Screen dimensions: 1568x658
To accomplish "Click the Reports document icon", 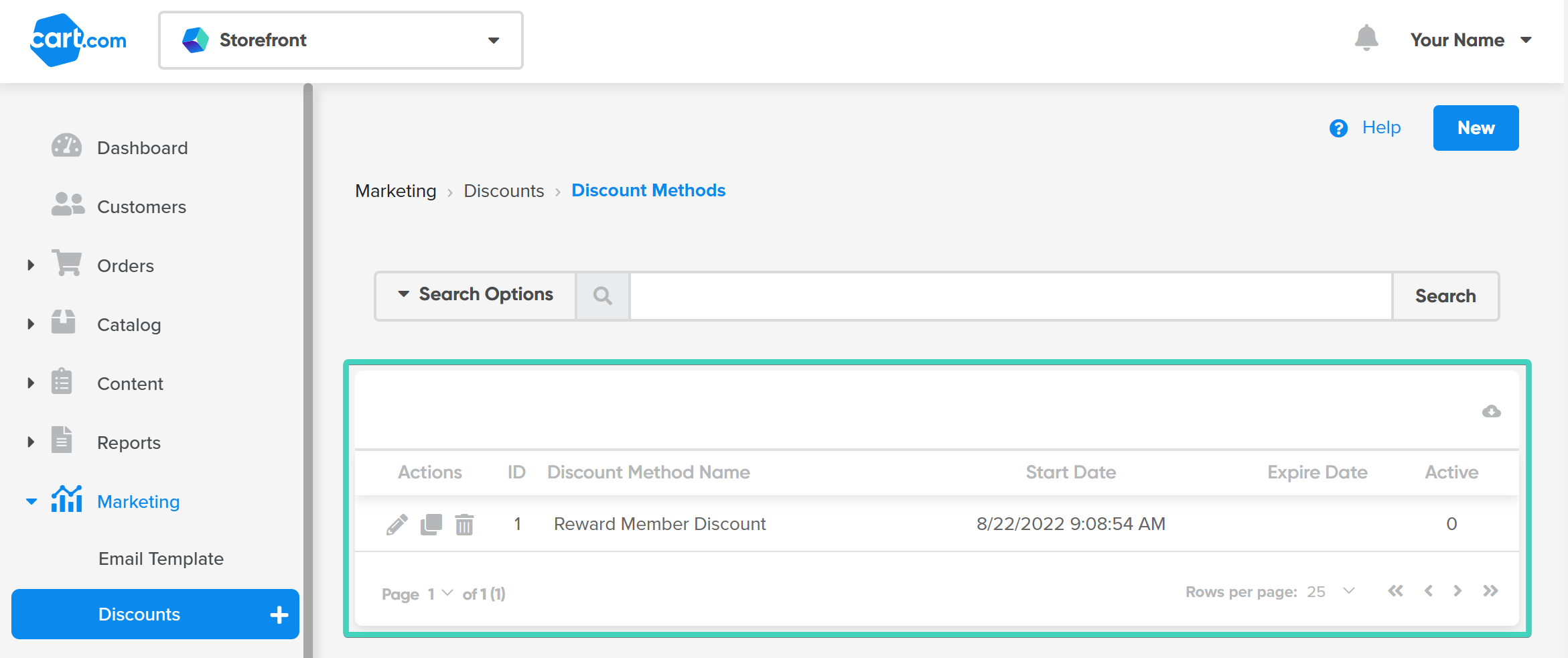I will [x=62, y=440].
